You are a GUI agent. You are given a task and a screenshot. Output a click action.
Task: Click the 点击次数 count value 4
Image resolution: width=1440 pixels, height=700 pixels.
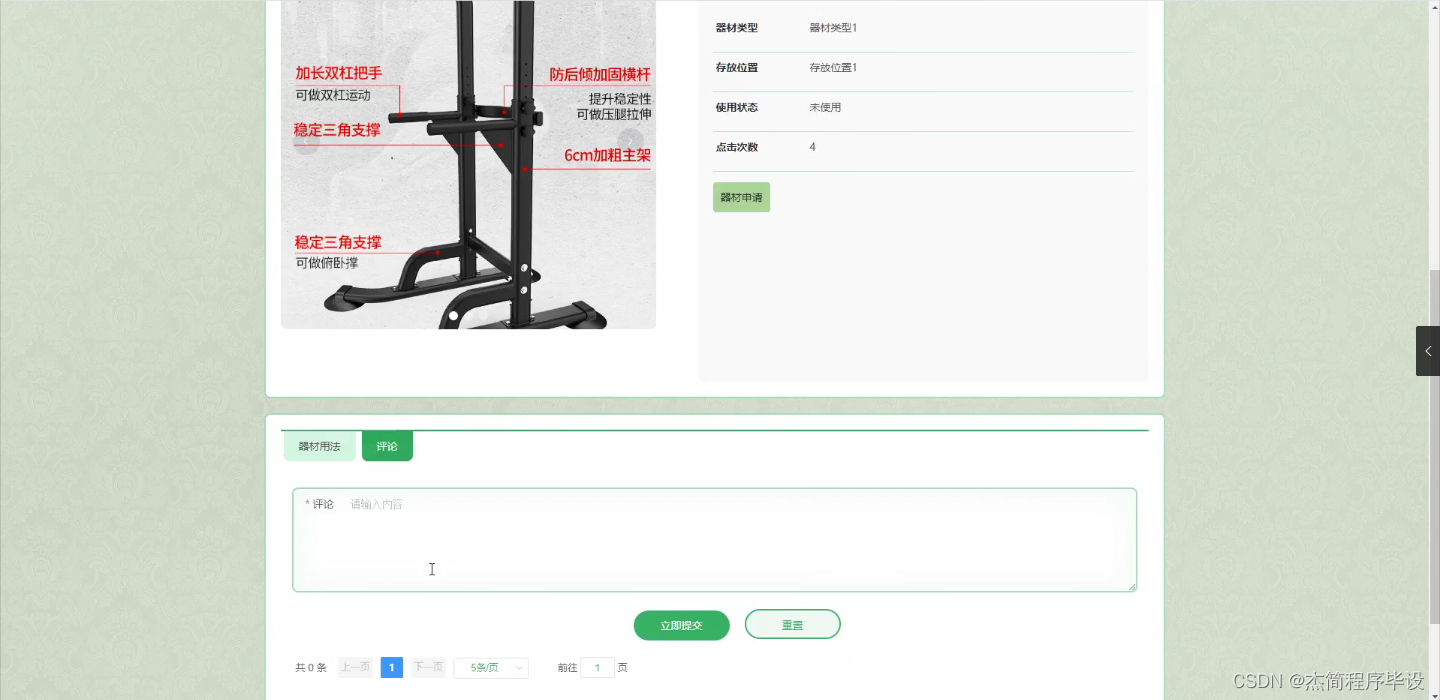click(x=811, y=147)
